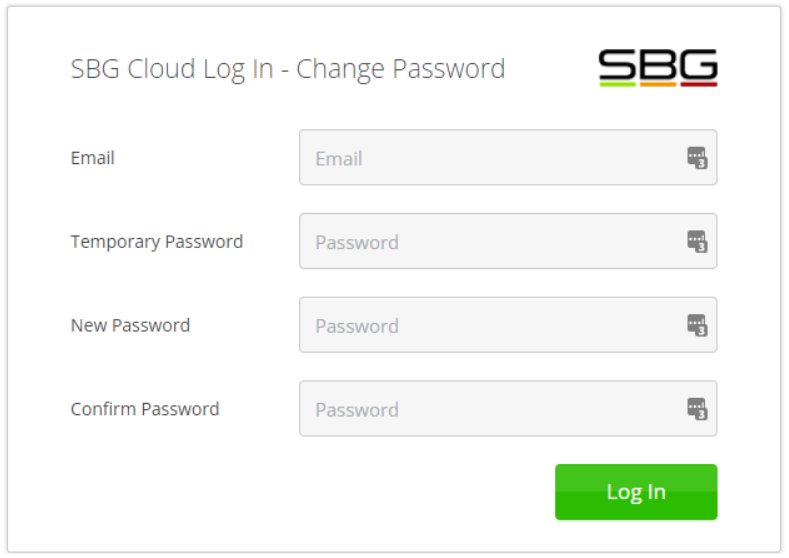Click the 'Change Password' words in heading
Screen dimensions: 789x558
(401, 69)
